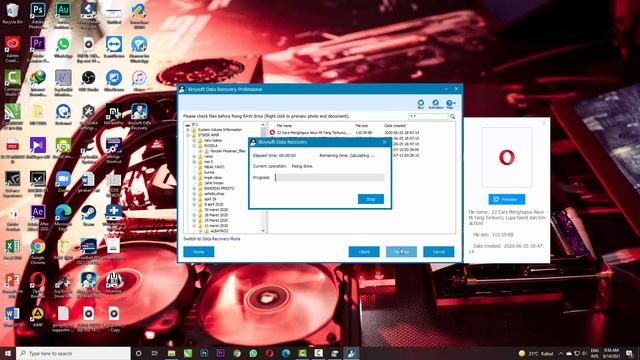Viewport: 640px width, 360px height.
Task: Click the taskbar search box
Action: [73, 353]
